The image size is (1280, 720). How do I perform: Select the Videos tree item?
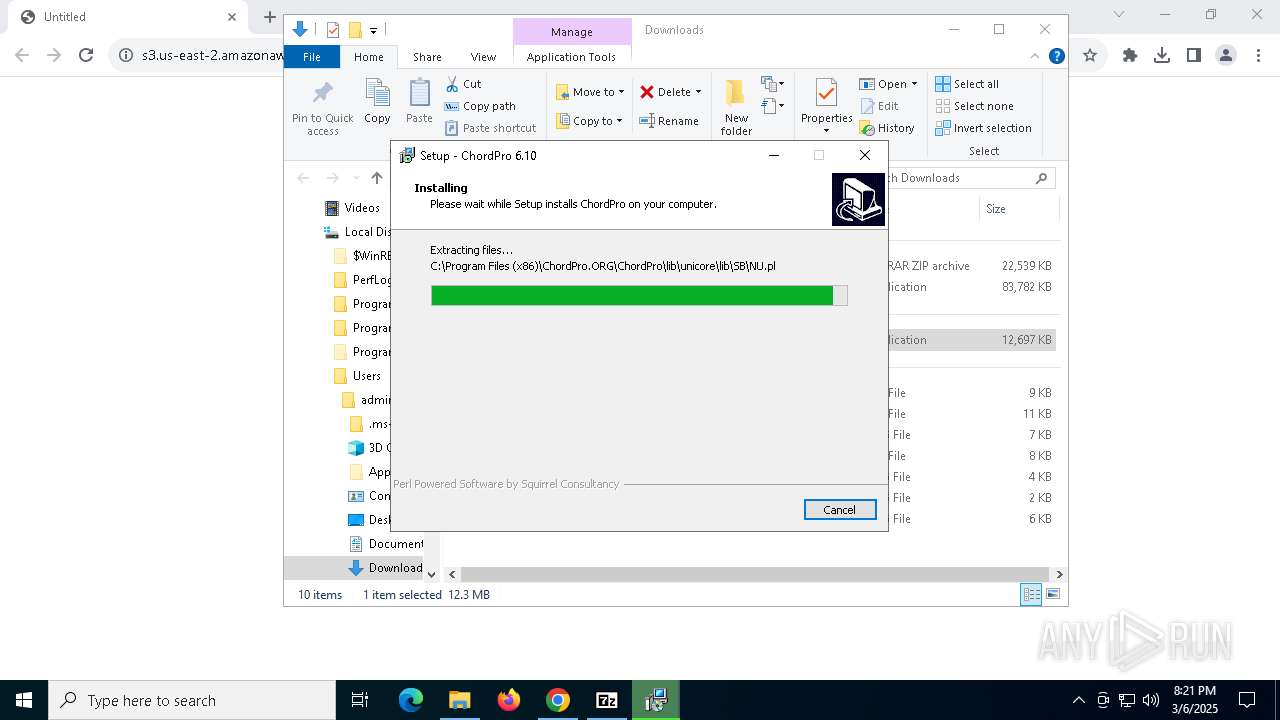point(352,208)
